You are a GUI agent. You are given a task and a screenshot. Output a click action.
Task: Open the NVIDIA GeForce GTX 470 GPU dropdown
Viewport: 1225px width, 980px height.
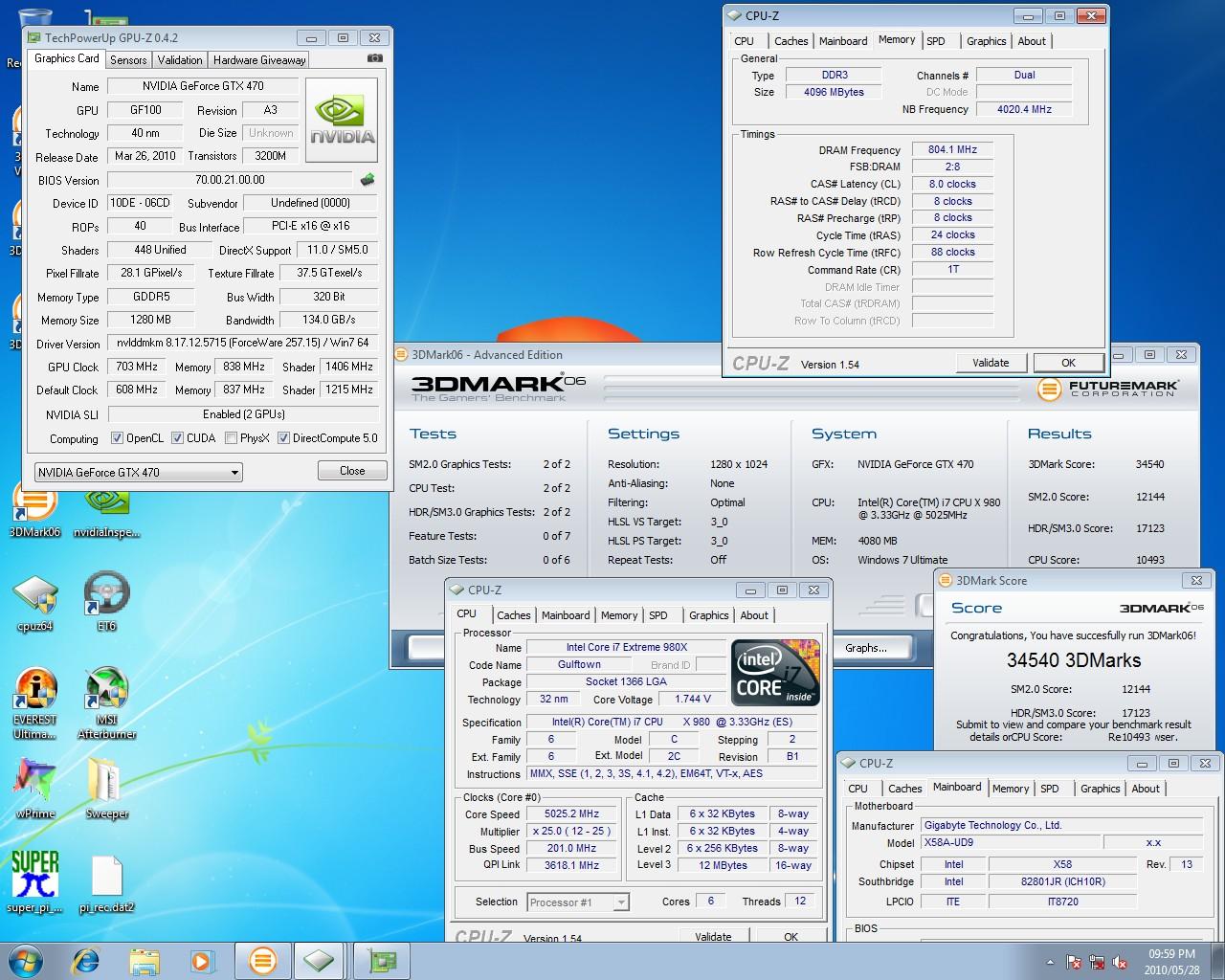click(138, 472)
